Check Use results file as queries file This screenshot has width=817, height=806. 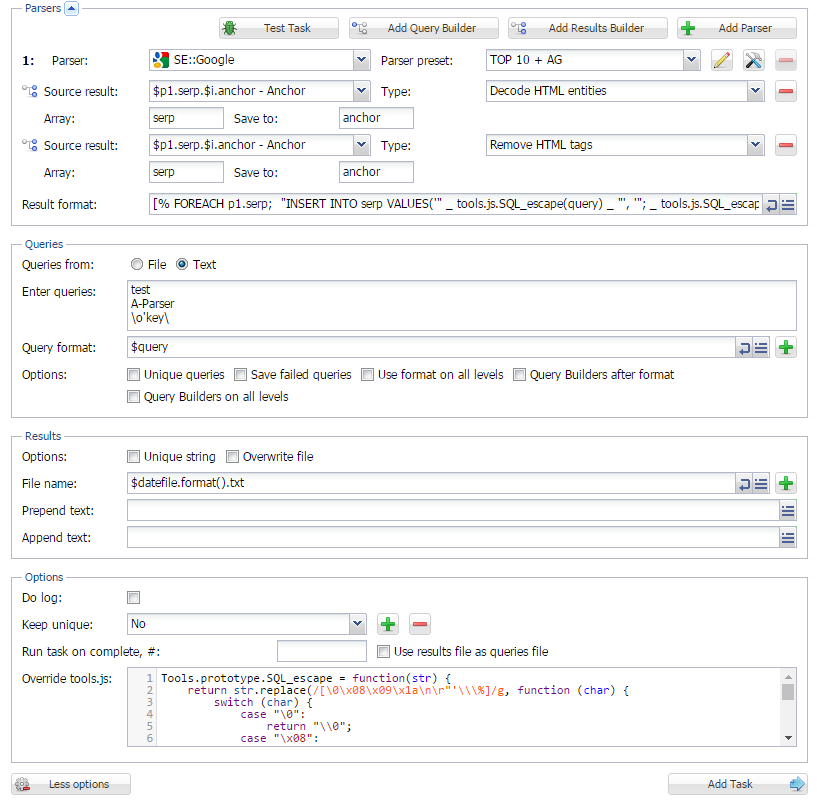click(382, 651)
